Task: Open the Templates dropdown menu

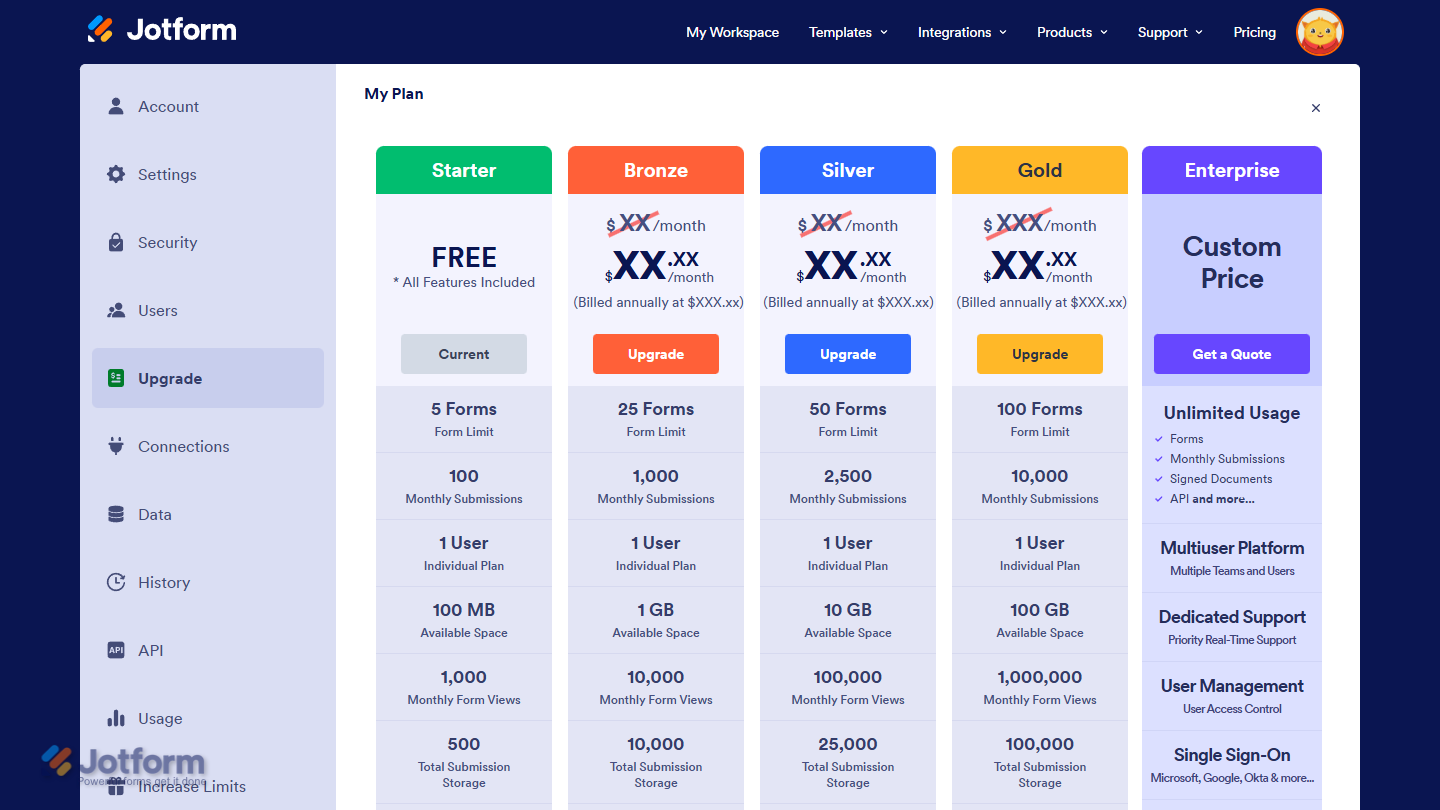Action: 847,32
